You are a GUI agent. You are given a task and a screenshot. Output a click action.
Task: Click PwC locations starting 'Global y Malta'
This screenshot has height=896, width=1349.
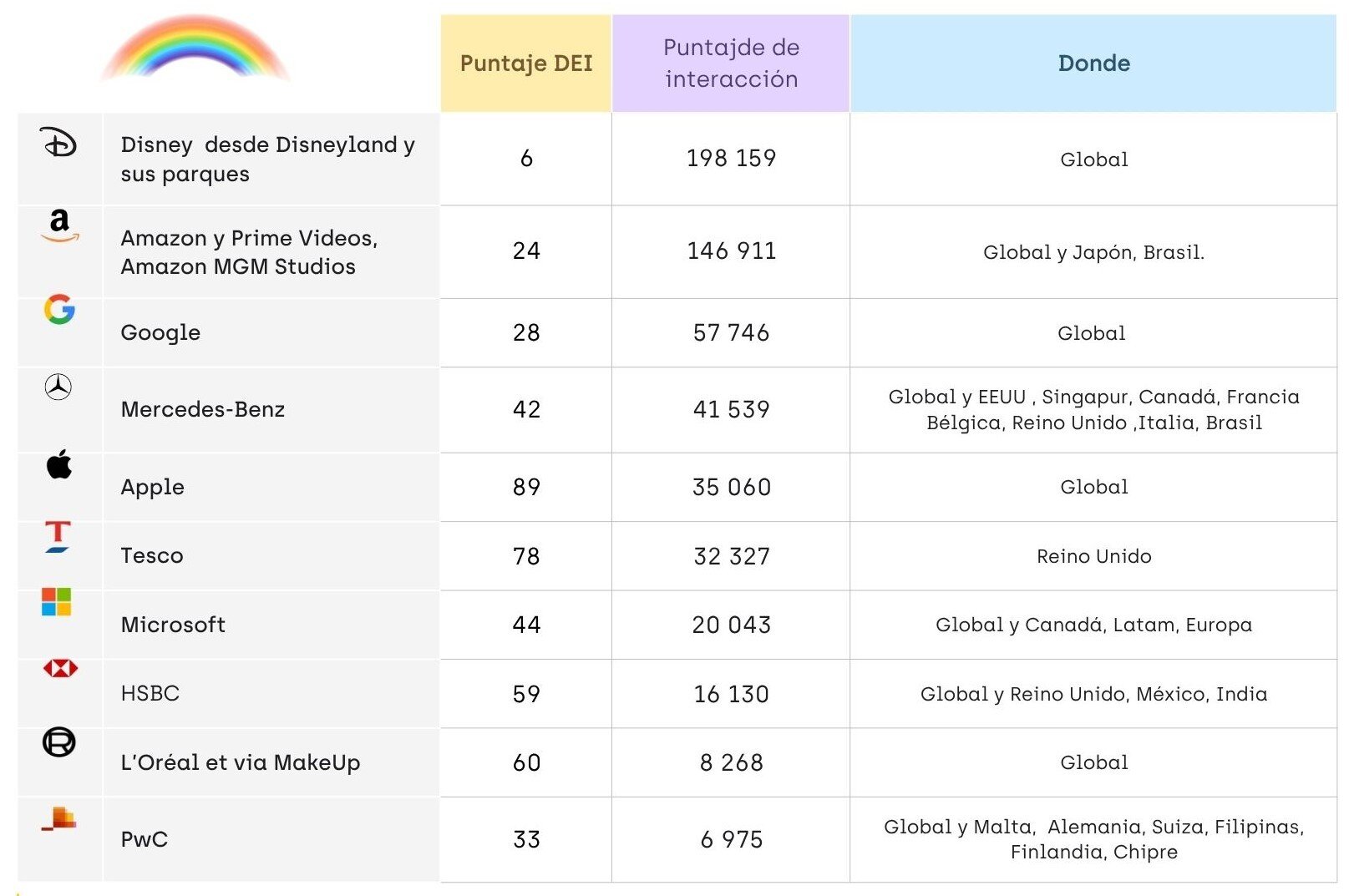pos(1093,839)
